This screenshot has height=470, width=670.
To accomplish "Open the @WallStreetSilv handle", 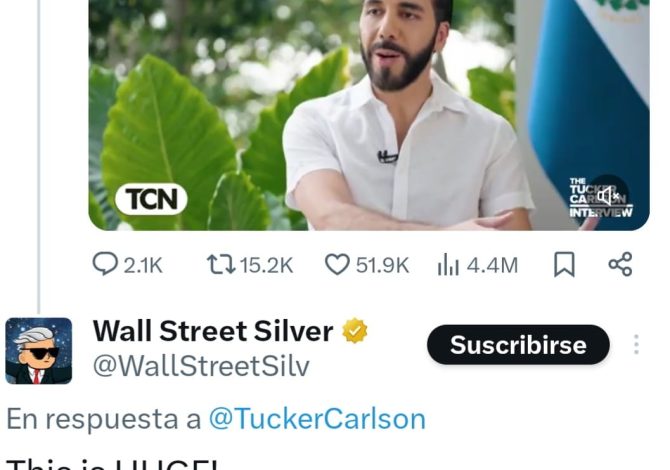I will coord(201,367).
